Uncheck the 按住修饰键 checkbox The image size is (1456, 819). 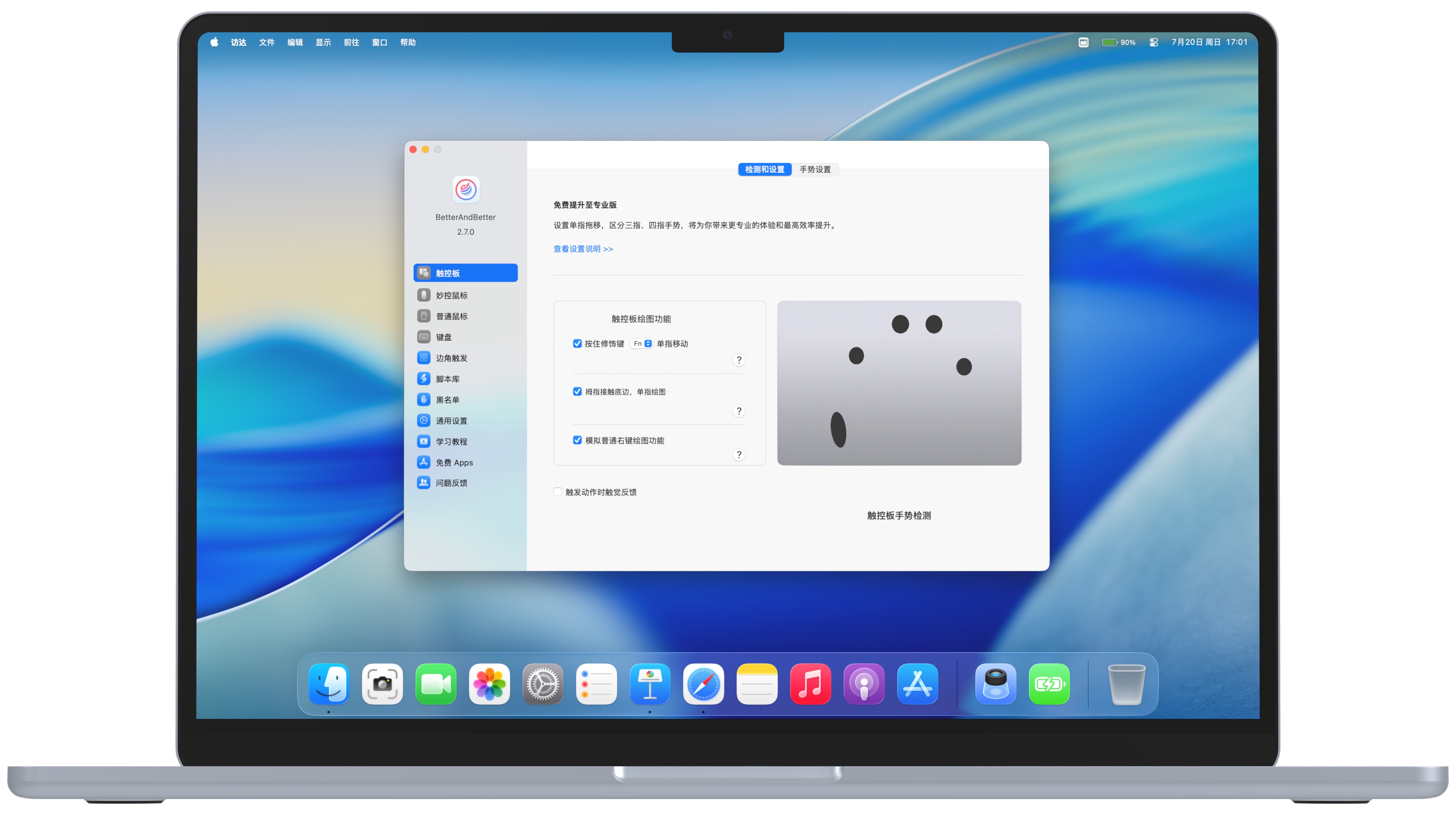tap(577, 344)
